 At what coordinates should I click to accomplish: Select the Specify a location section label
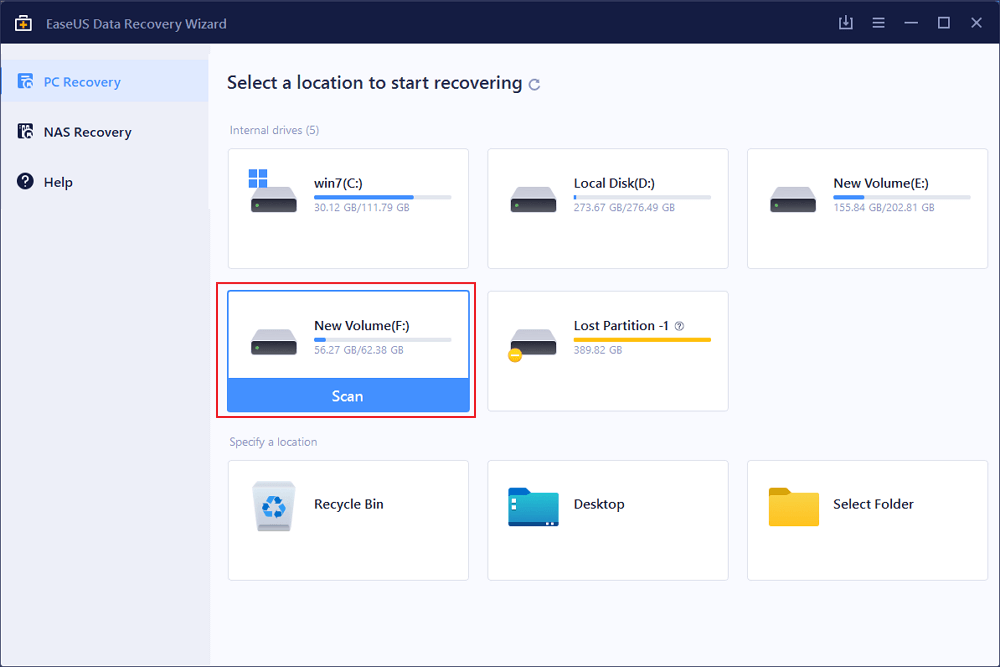pos(272,441)
